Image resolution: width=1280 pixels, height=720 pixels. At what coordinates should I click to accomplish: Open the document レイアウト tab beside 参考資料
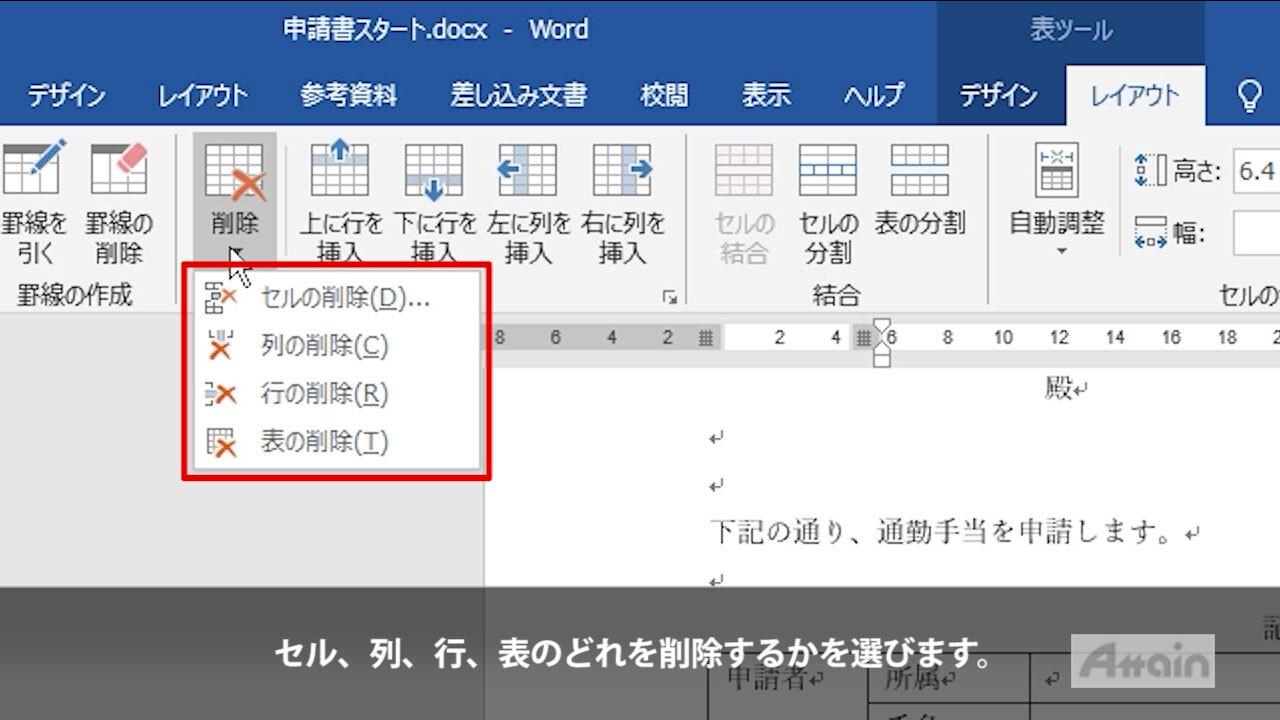[202, 96]
